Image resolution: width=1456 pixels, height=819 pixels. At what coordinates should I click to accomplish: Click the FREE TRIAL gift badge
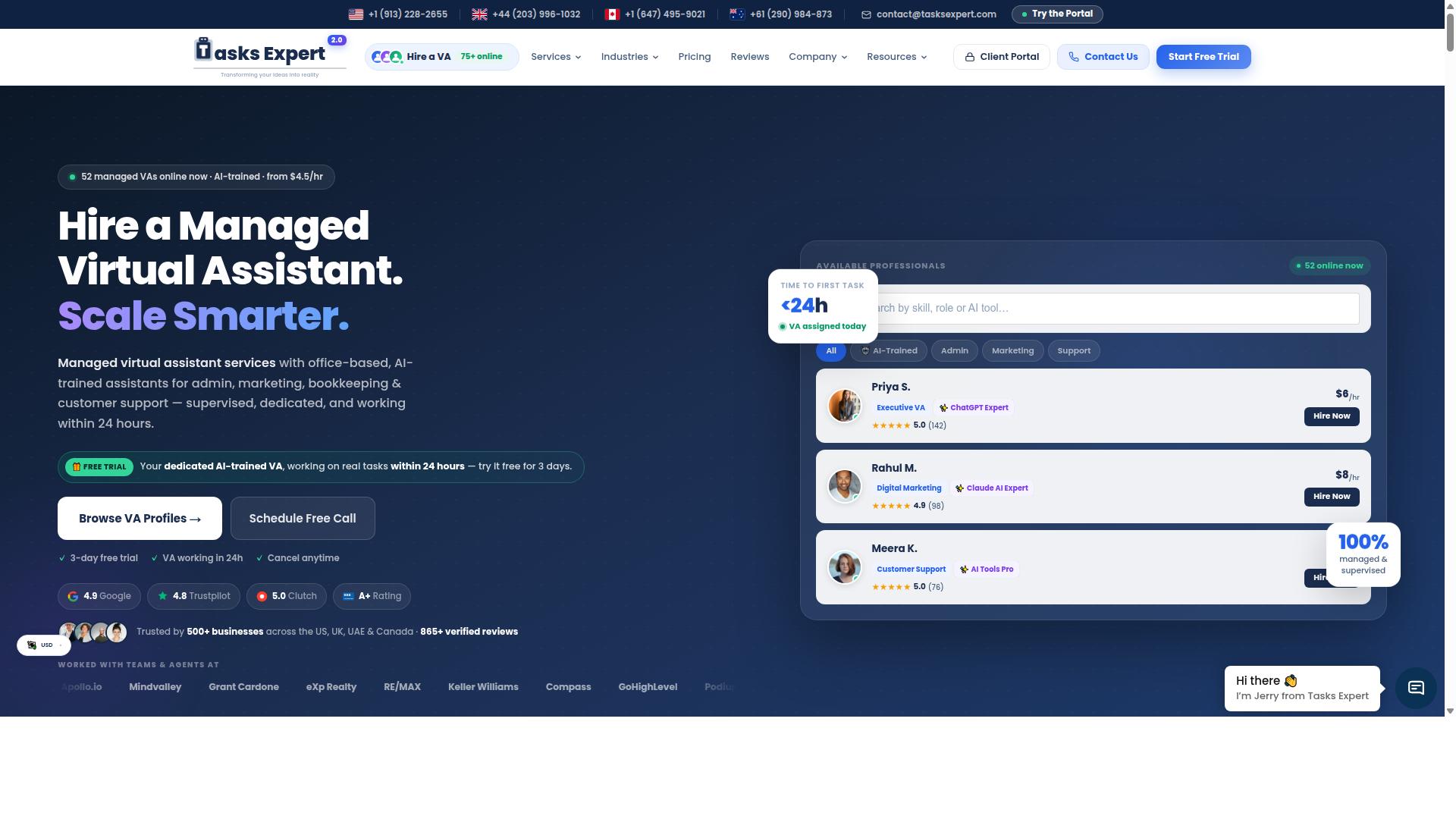[99, 467]
